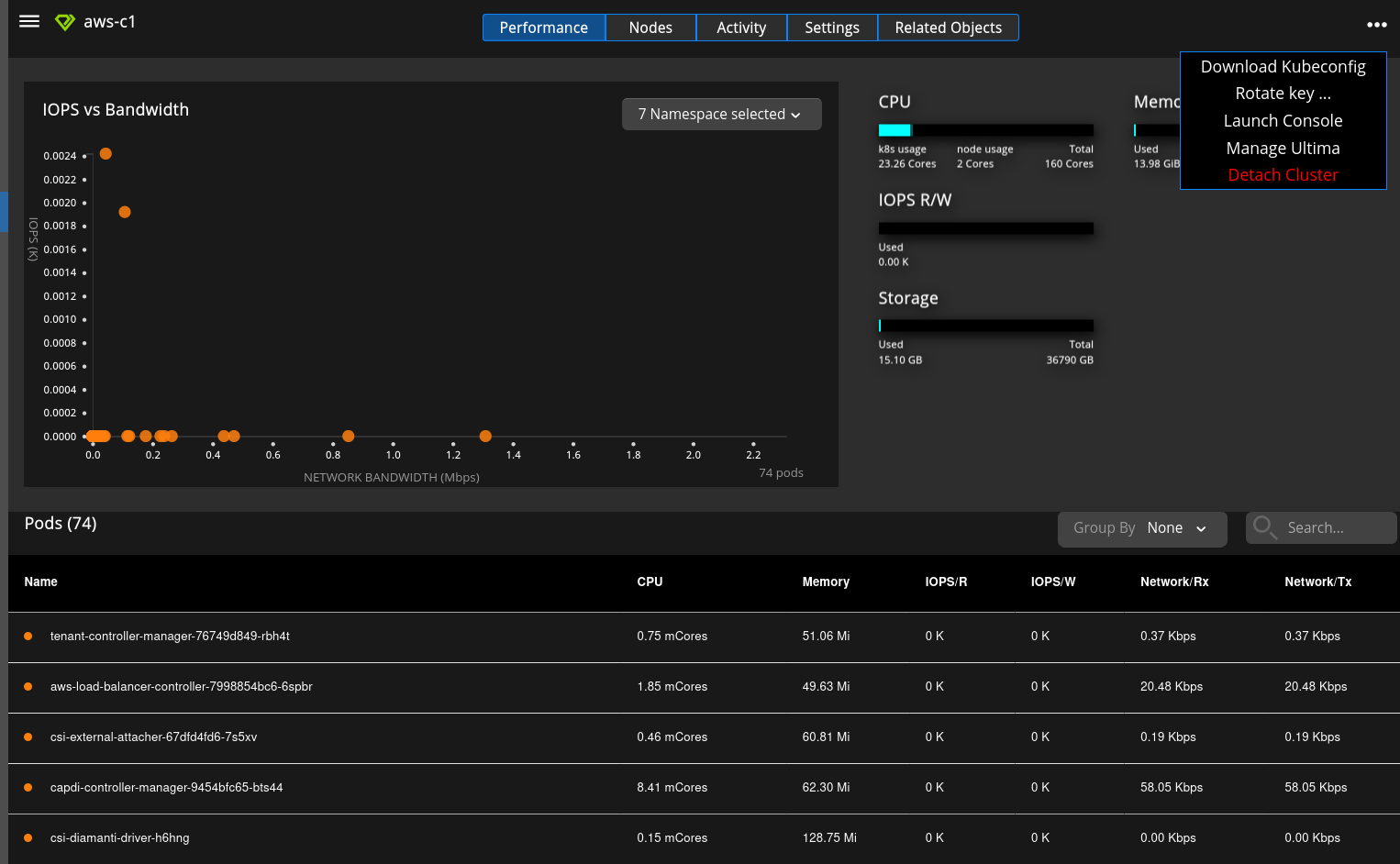The width and height of the screenshot is (1400, 864).
Task: Click the CPU usage bar
Action: coord(986,130)
